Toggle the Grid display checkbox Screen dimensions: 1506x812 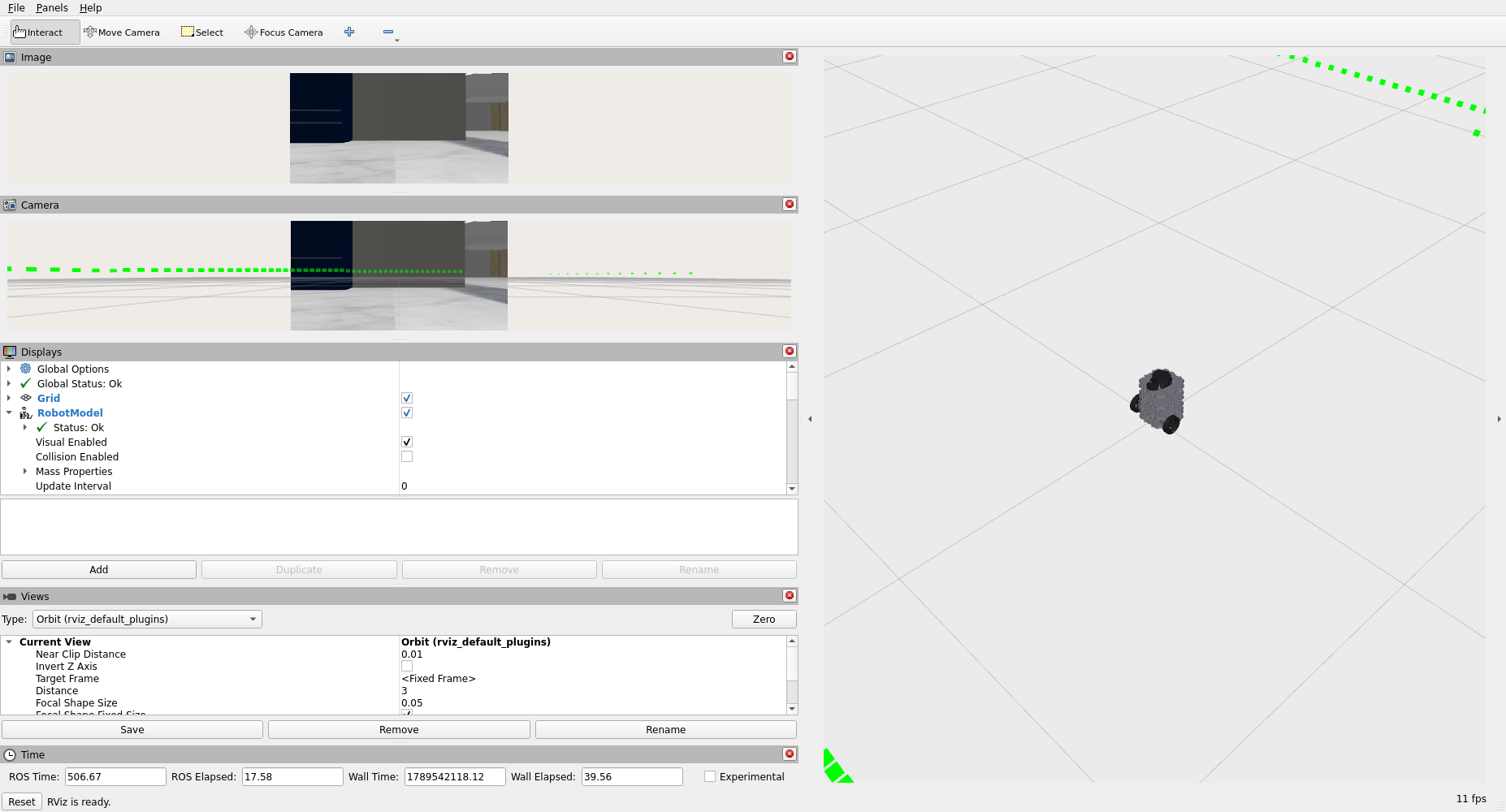pyautogui.click(x=407, y=398)
